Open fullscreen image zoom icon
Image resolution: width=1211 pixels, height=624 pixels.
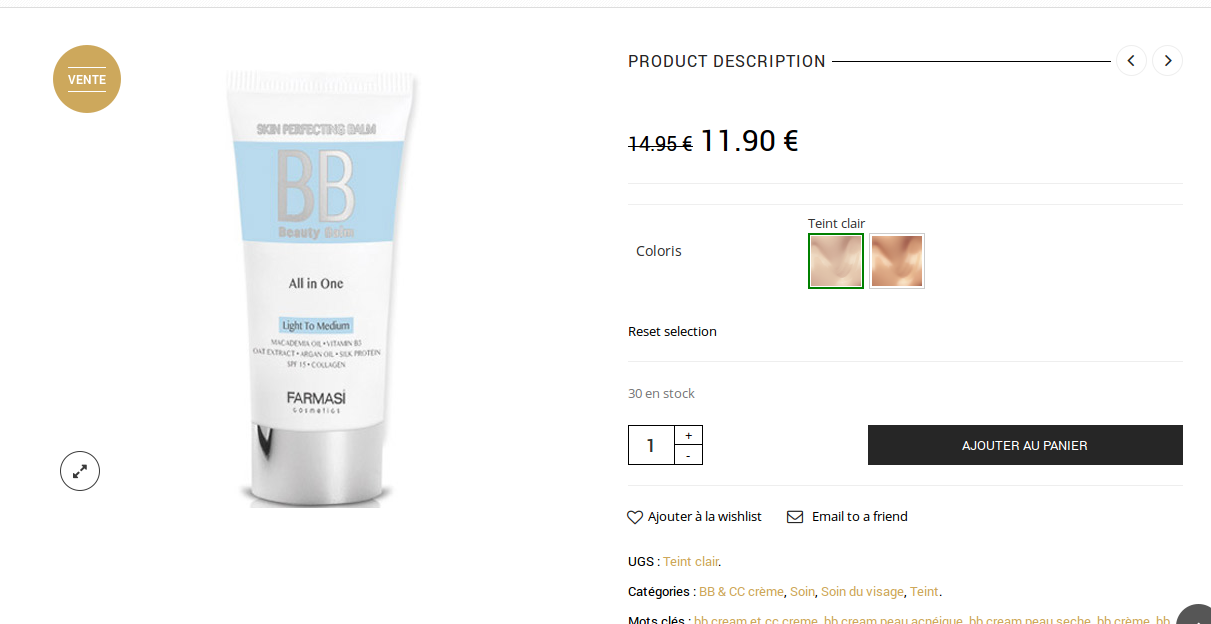click(80, 471)
